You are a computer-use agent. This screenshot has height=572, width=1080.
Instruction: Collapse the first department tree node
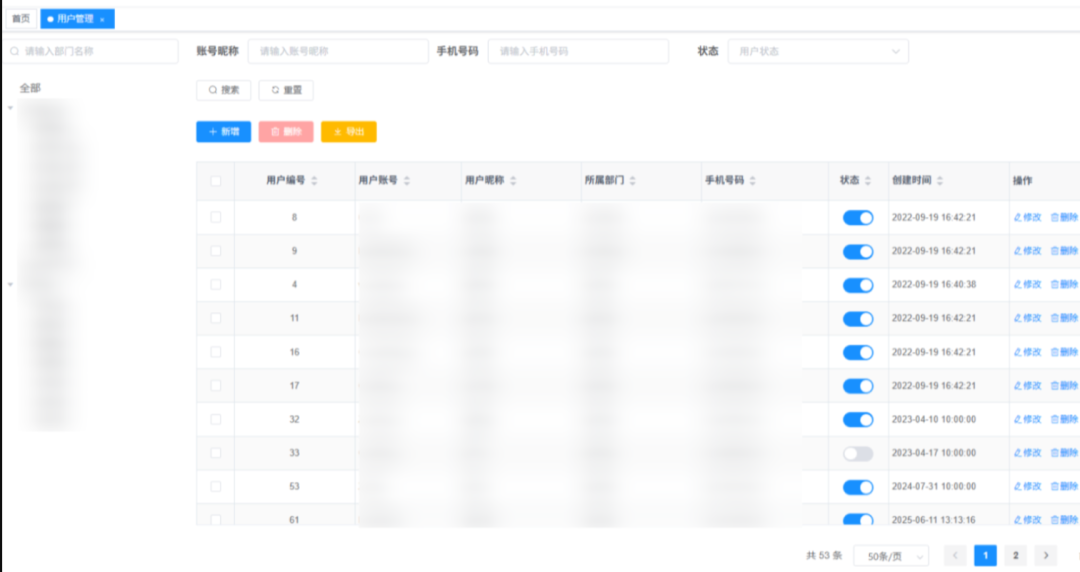(10, 108)
